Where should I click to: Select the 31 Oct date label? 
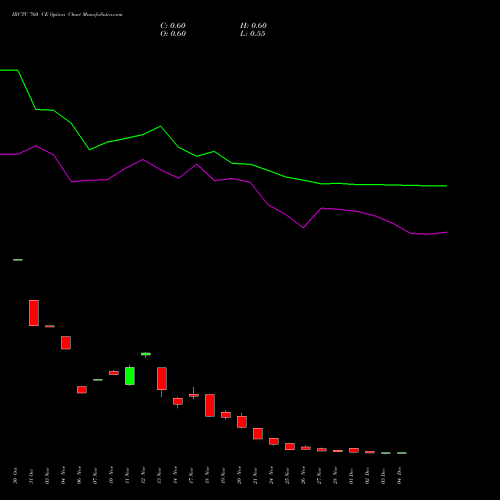tap(31, 476)
